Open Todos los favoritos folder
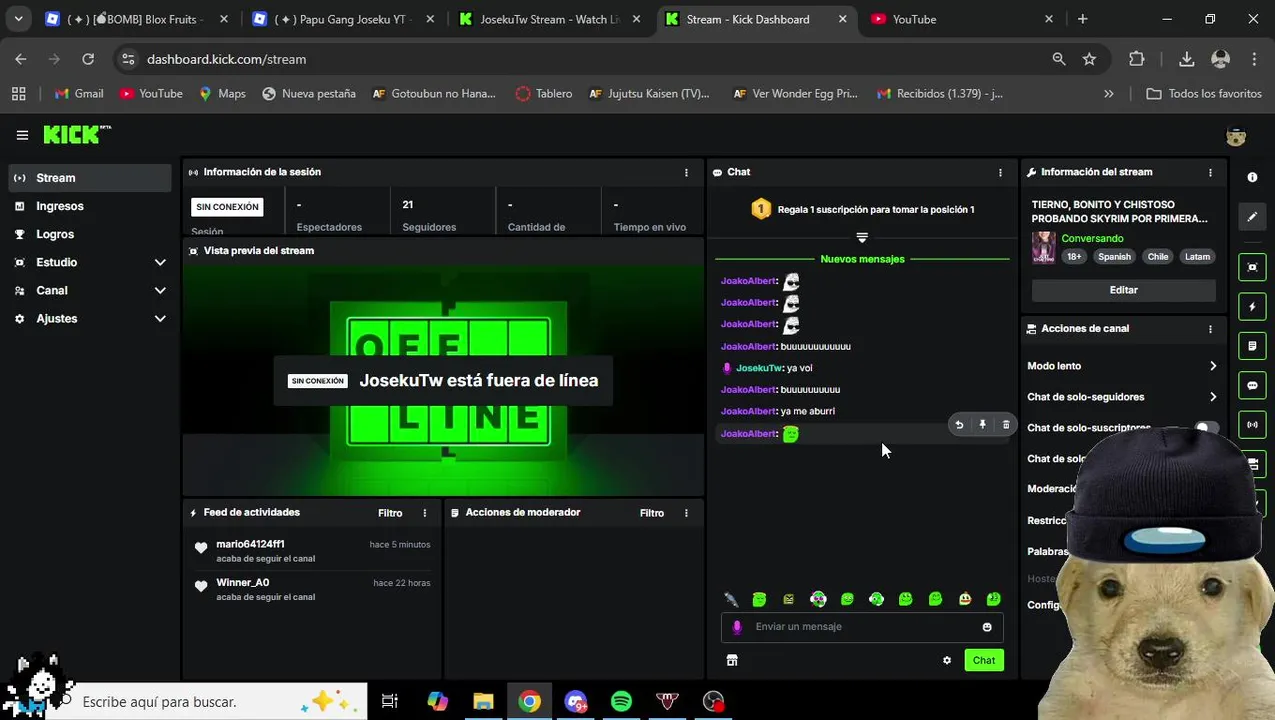 (x=1203, y=93)
